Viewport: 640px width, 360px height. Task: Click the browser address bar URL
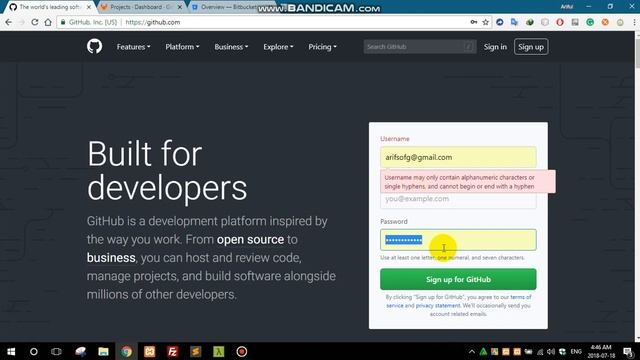tap(153, 22)
